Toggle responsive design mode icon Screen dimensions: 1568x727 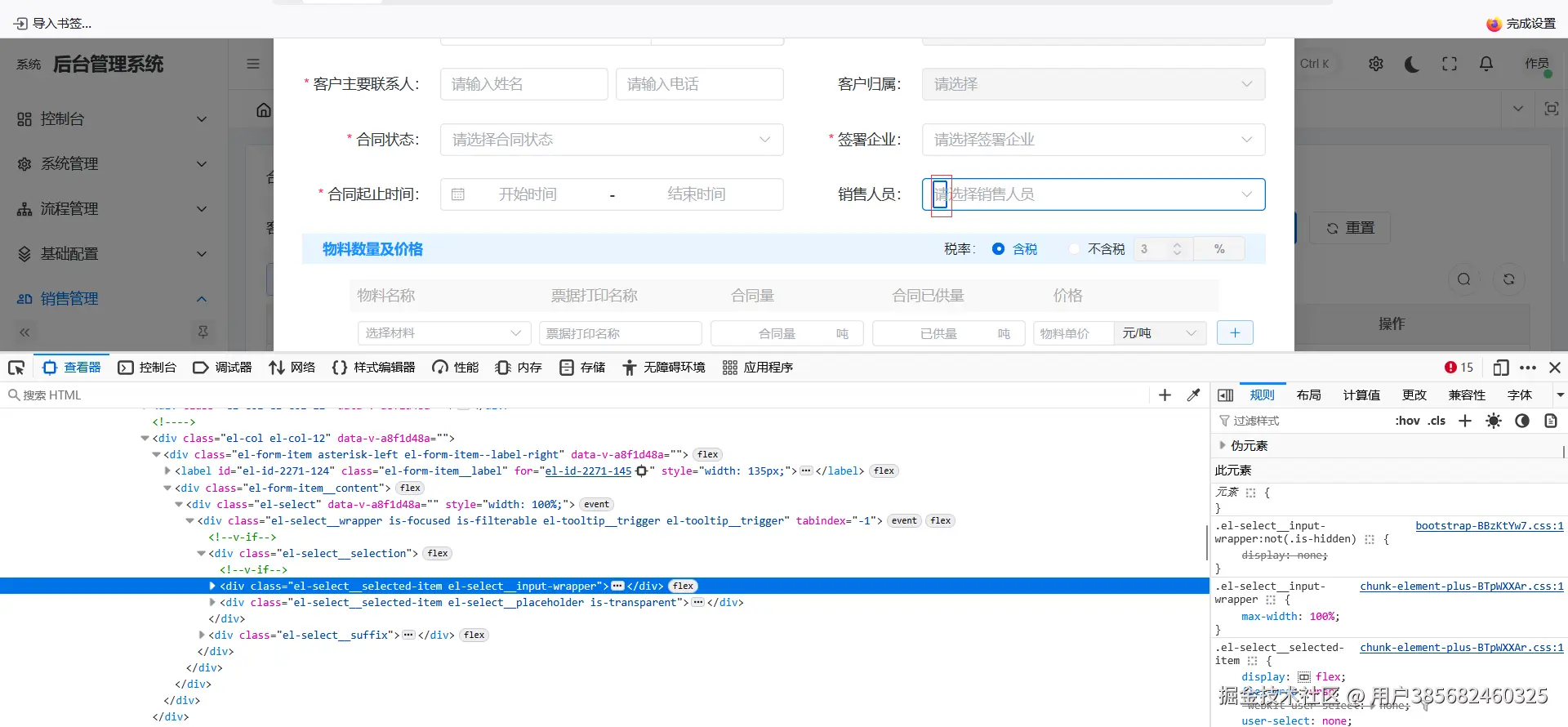[x=1500, y=368]
